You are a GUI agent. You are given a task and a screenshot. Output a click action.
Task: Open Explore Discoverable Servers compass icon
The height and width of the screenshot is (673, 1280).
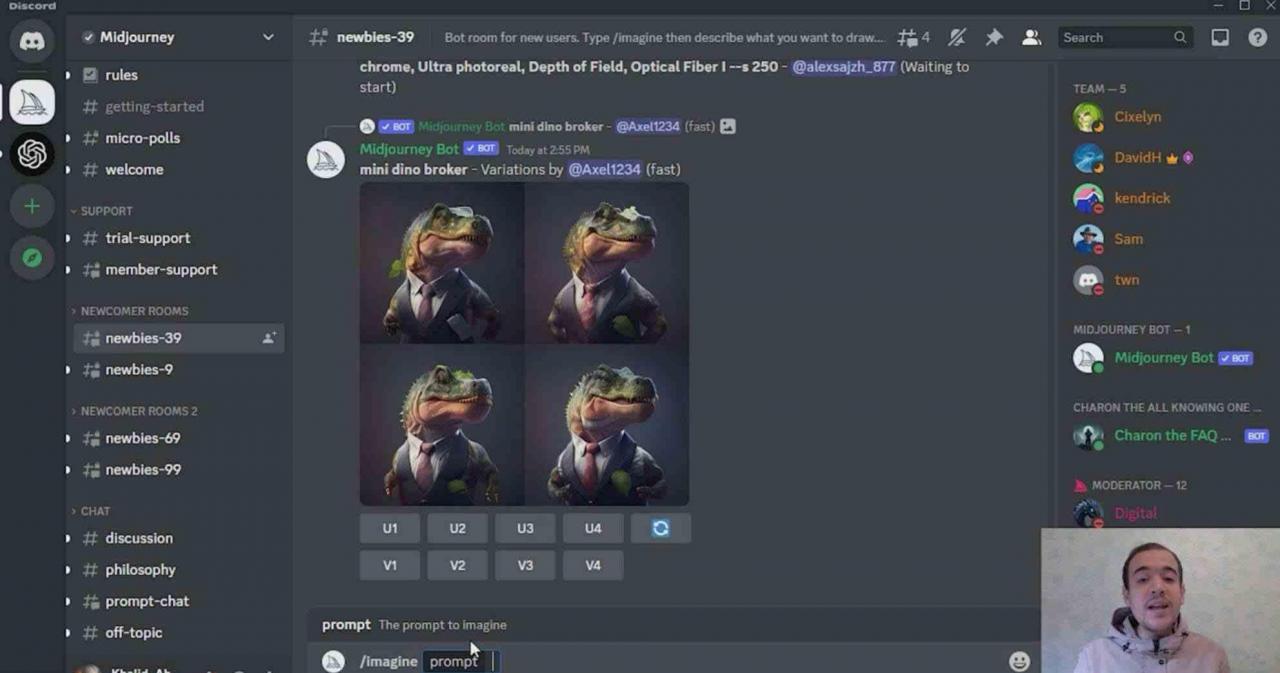[x=32, y=258]
